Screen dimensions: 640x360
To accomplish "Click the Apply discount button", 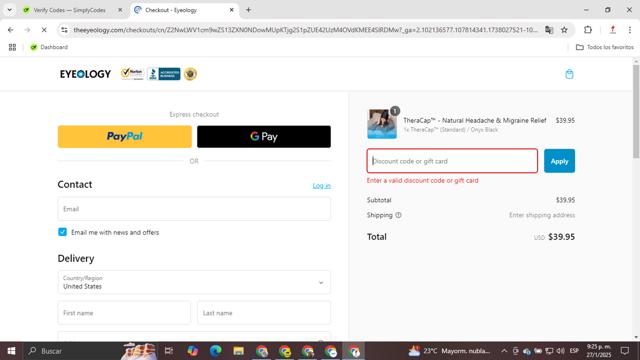I will (559, 161).
